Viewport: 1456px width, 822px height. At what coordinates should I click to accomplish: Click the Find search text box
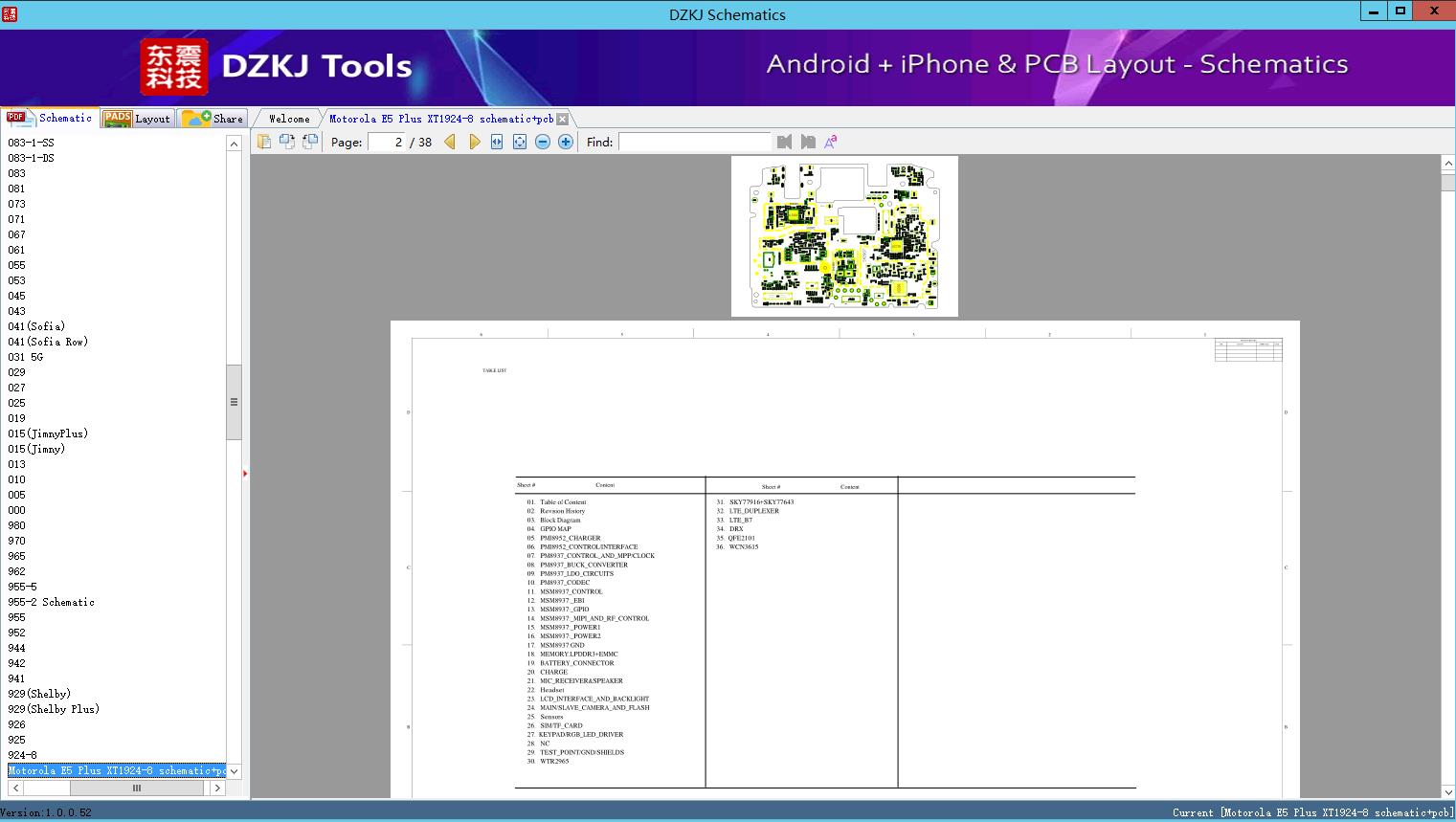(x=694, y=142)
